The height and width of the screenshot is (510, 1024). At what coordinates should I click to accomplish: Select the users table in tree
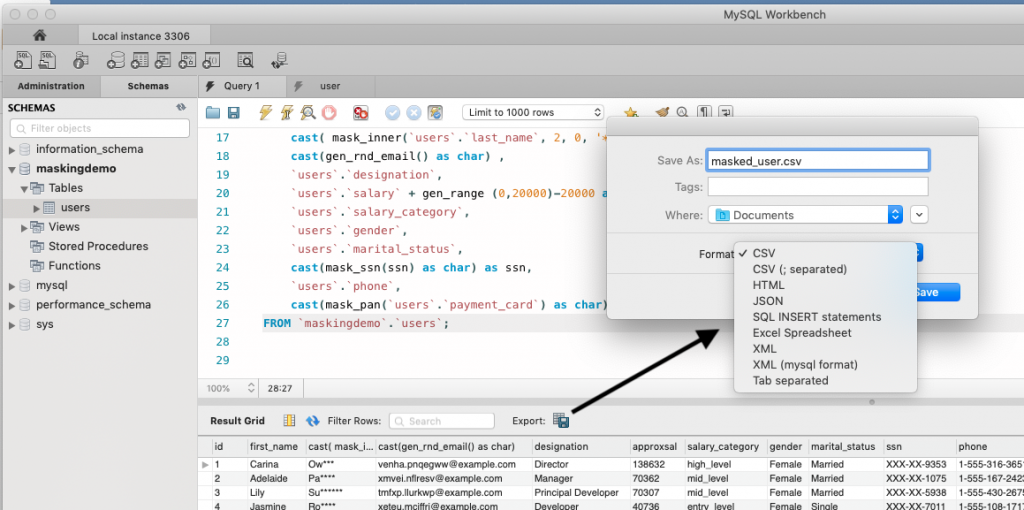tap(75, 208)
